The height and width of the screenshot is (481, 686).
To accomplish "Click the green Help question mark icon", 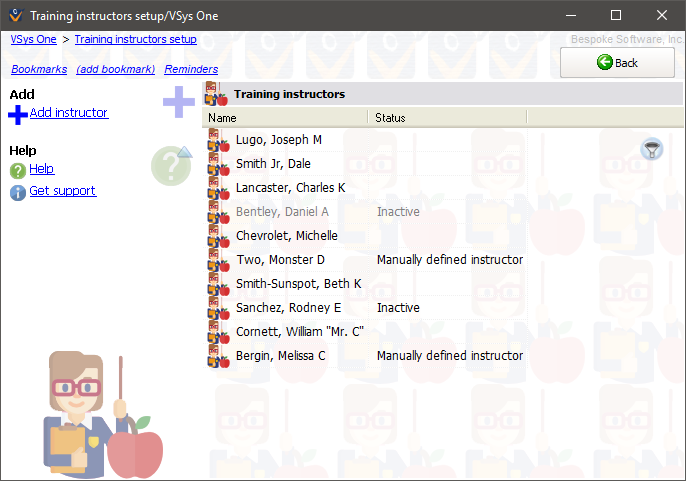I will pos(17,170).
